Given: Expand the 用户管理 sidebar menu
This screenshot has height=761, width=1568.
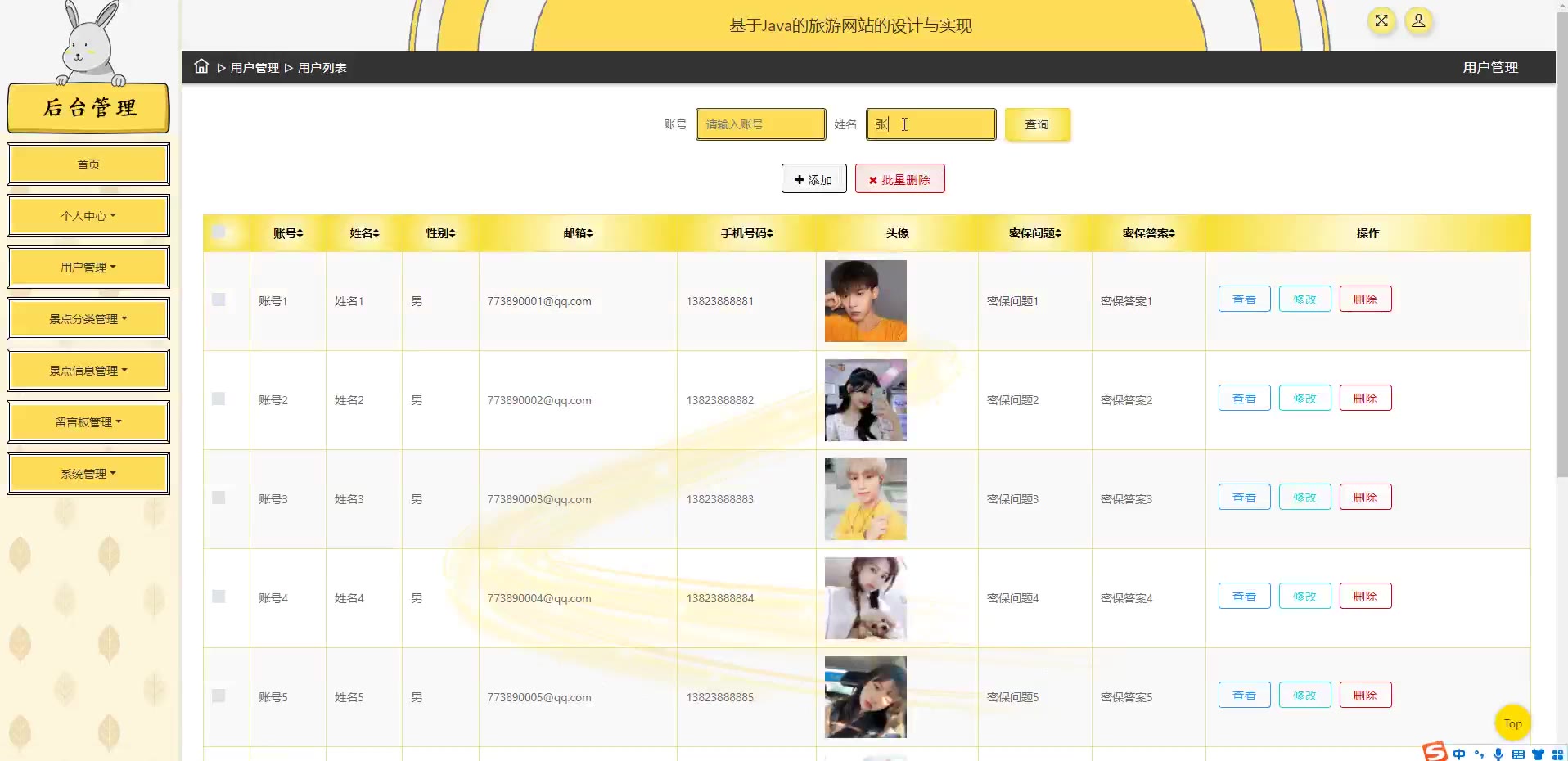Looking at the screenshot, I should click(88, 268).
